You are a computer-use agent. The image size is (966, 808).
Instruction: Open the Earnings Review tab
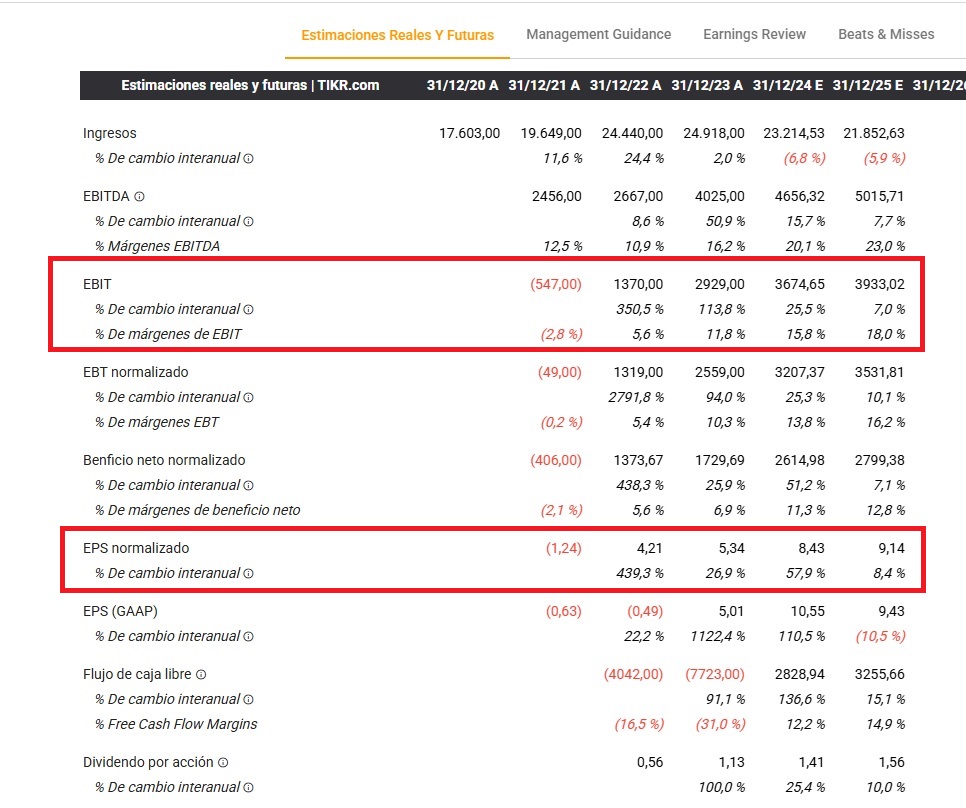pyautogui.click(x=754, y=34)
